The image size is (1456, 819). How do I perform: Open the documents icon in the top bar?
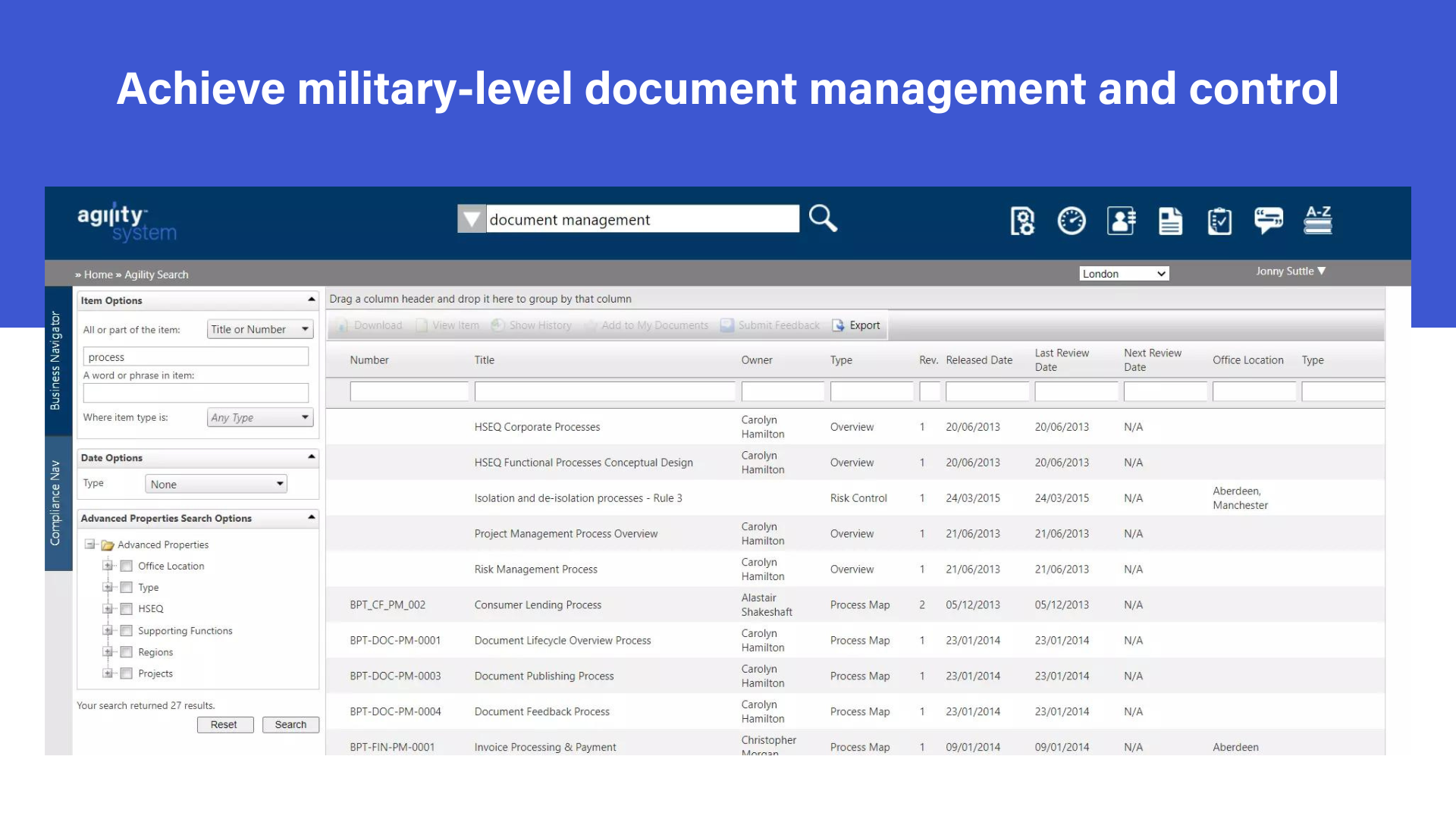[1170, 221]
